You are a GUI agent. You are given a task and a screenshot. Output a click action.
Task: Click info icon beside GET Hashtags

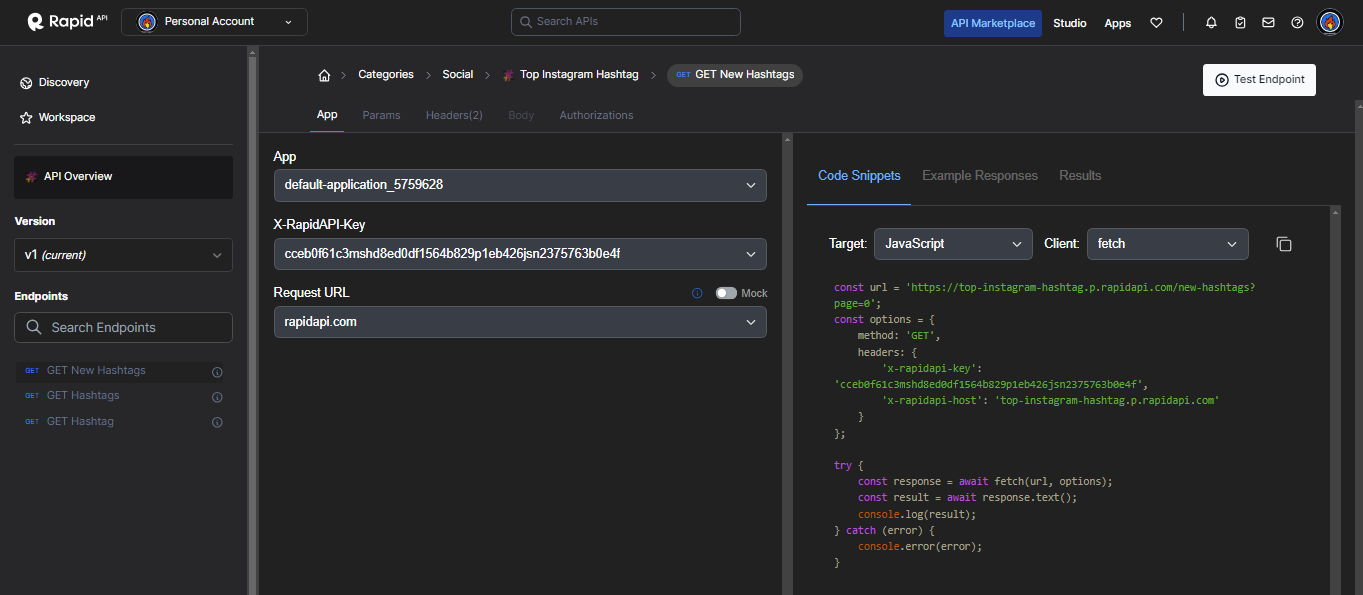pyautogui.click(x=217, y=397)
